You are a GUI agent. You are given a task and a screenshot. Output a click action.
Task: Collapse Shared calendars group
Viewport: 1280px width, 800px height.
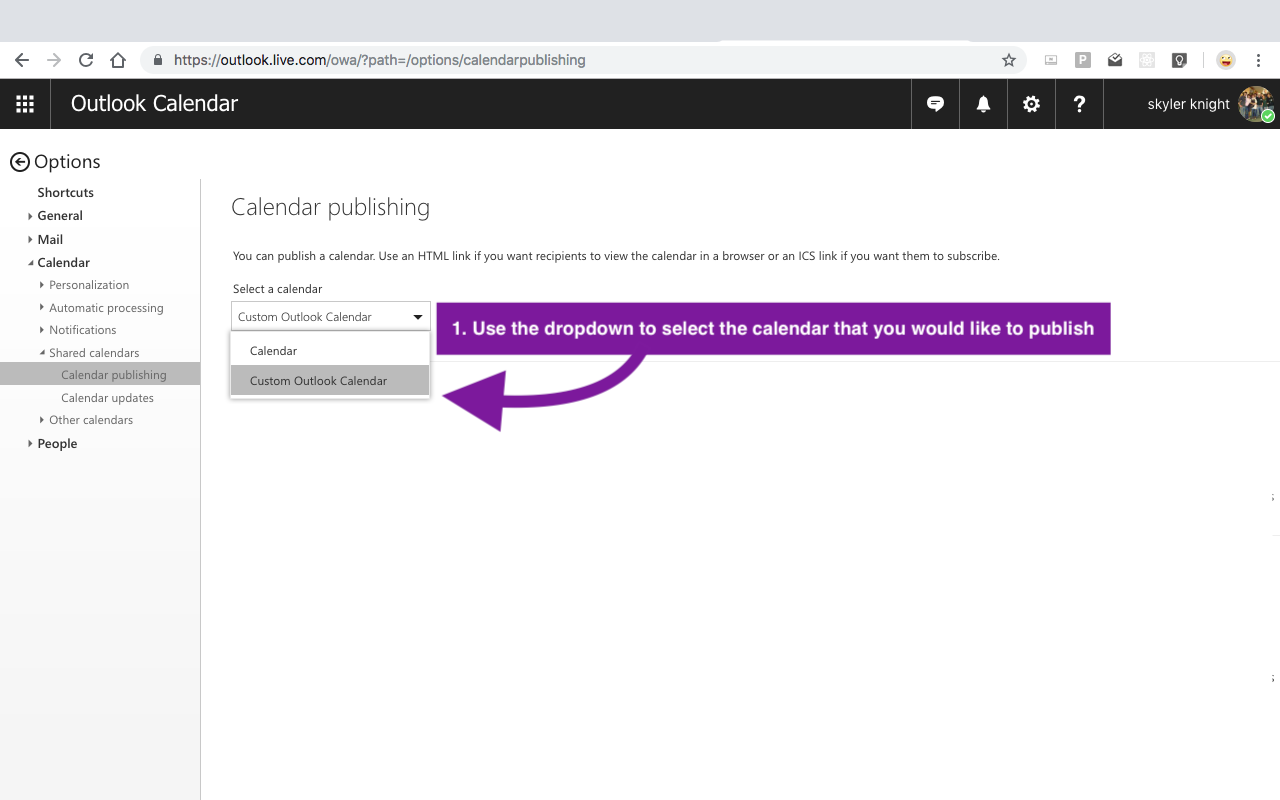(x=42, y=353)
